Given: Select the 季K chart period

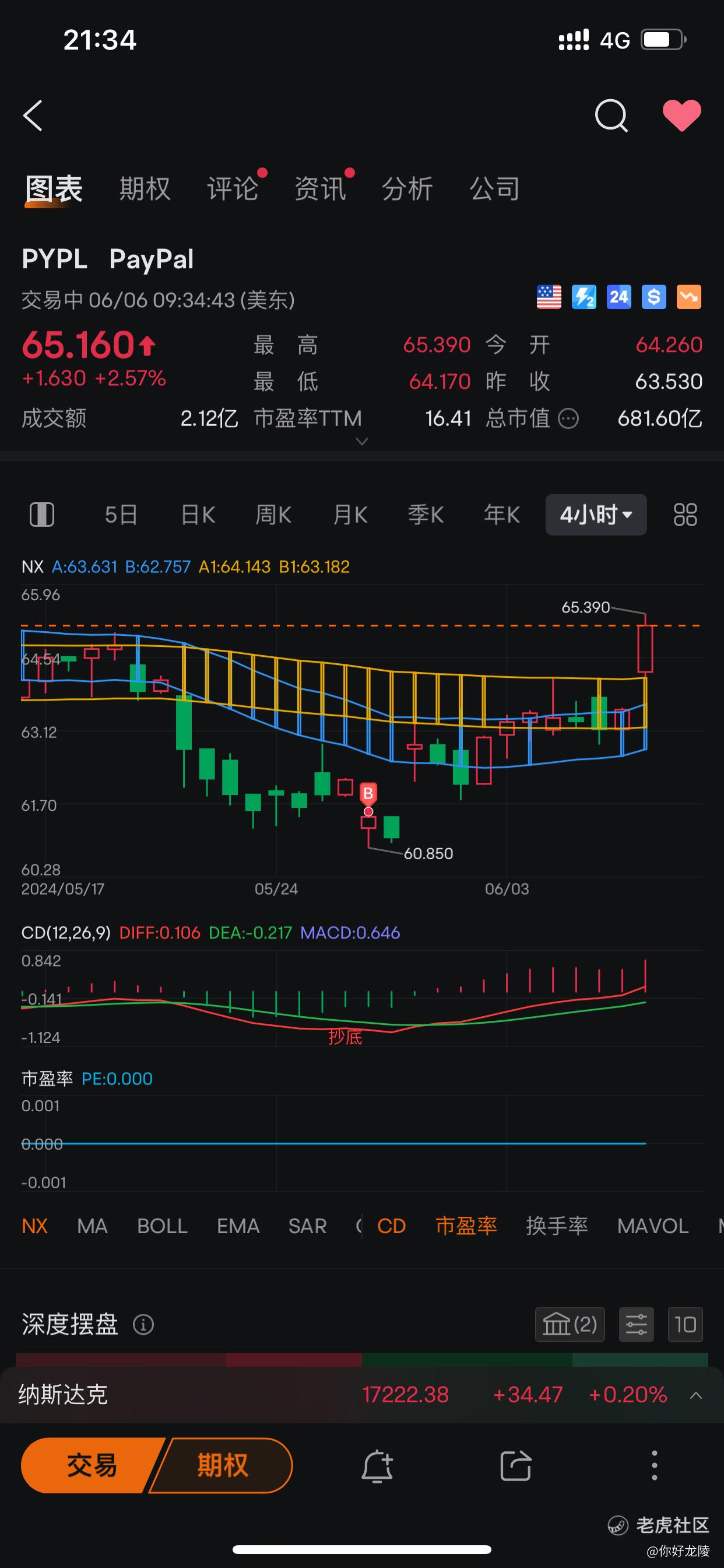Looking at the screenshot, I should click(426, 515).
